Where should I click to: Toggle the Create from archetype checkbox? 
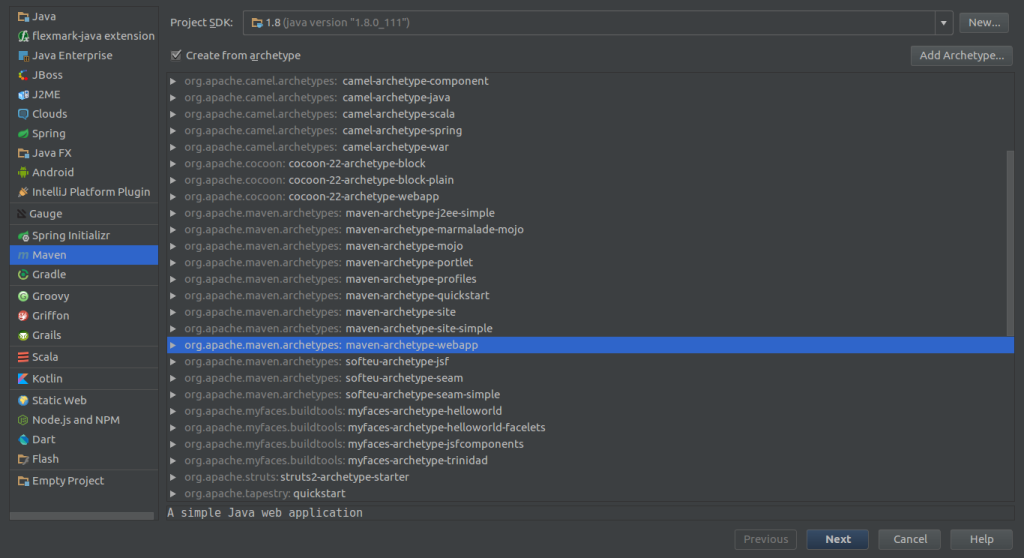click(176, 56)
